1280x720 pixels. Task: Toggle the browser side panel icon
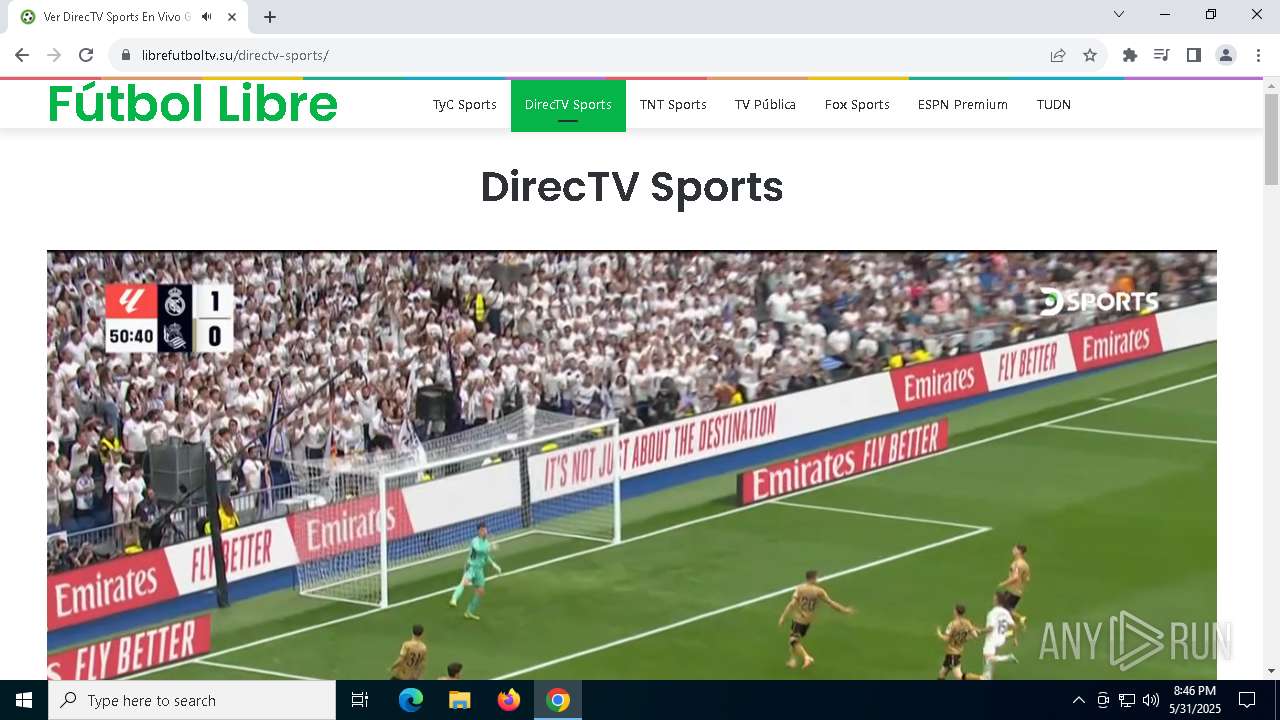point(1194,55)
